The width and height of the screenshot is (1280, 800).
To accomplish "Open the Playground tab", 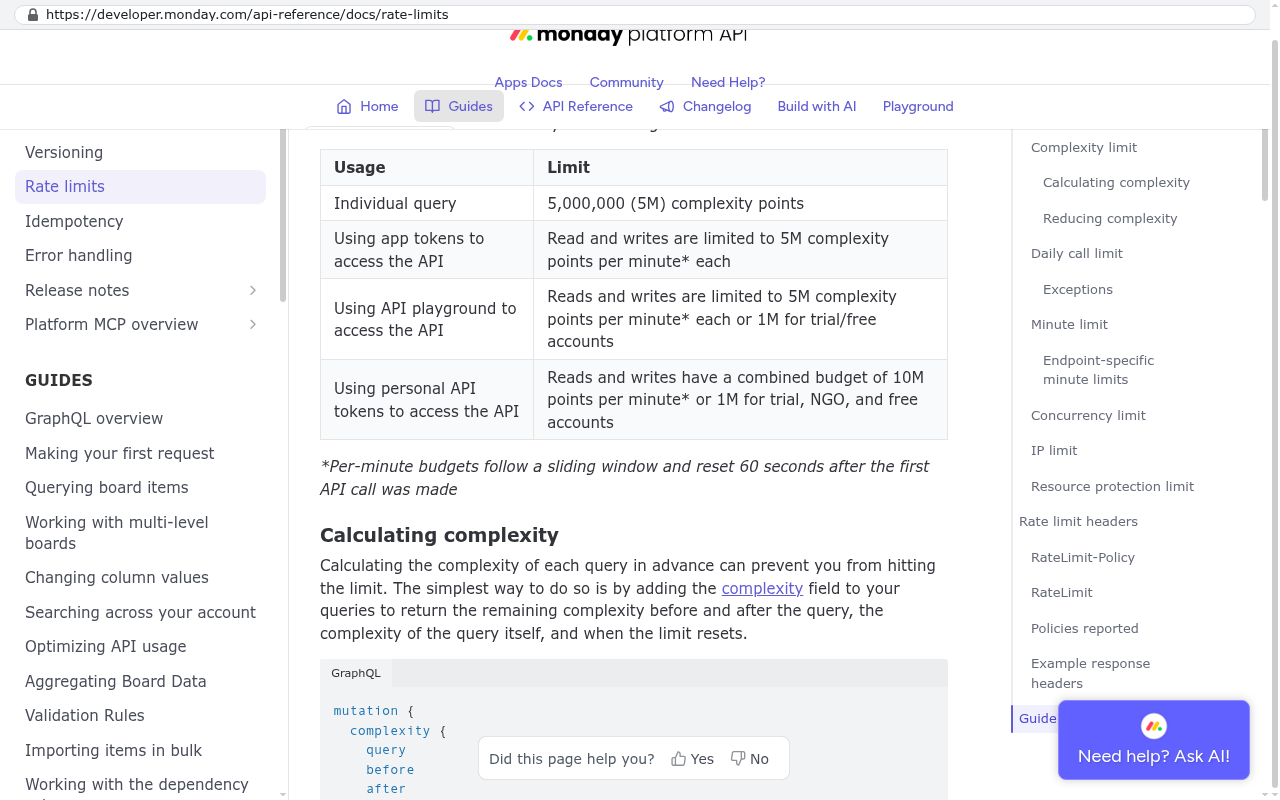I will (x=918, y=106).
